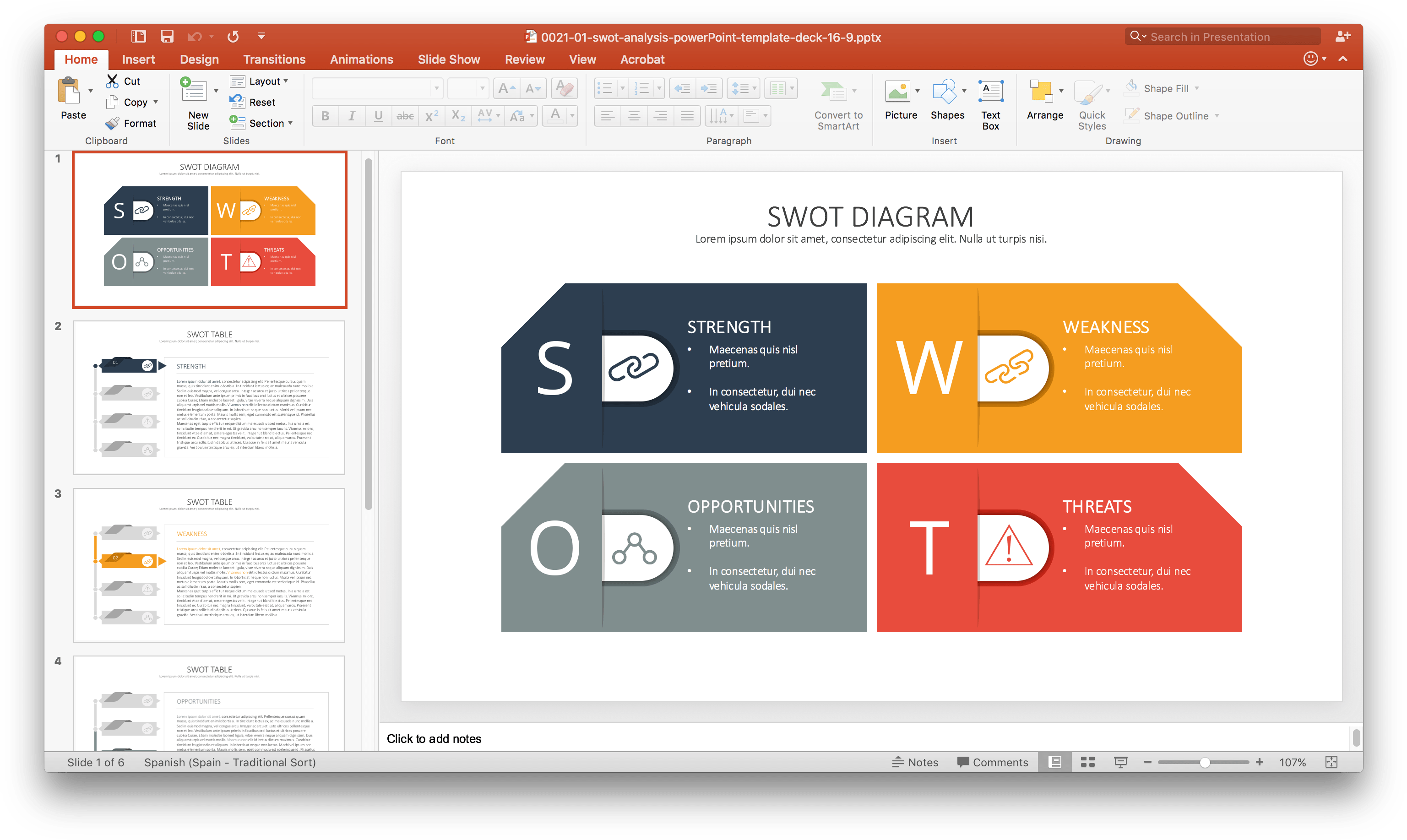The width and height of the screenshot is (1407, 840).
Task: Decrease font size with A-down icon
Action: pyautogui.click(x=533, y=88)
